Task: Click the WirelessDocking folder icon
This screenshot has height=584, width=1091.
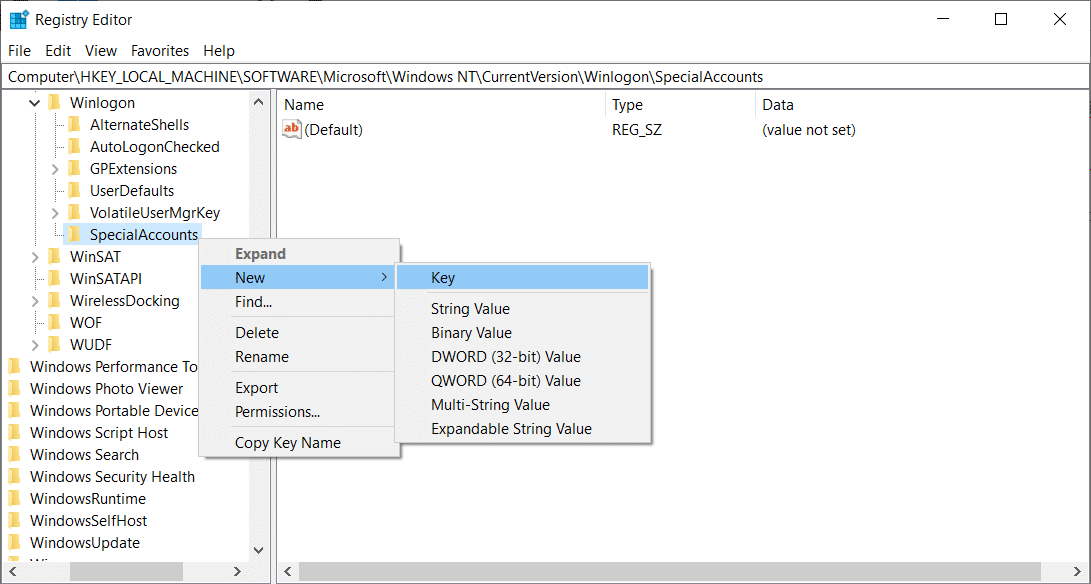Action: (x=54, y=301)
